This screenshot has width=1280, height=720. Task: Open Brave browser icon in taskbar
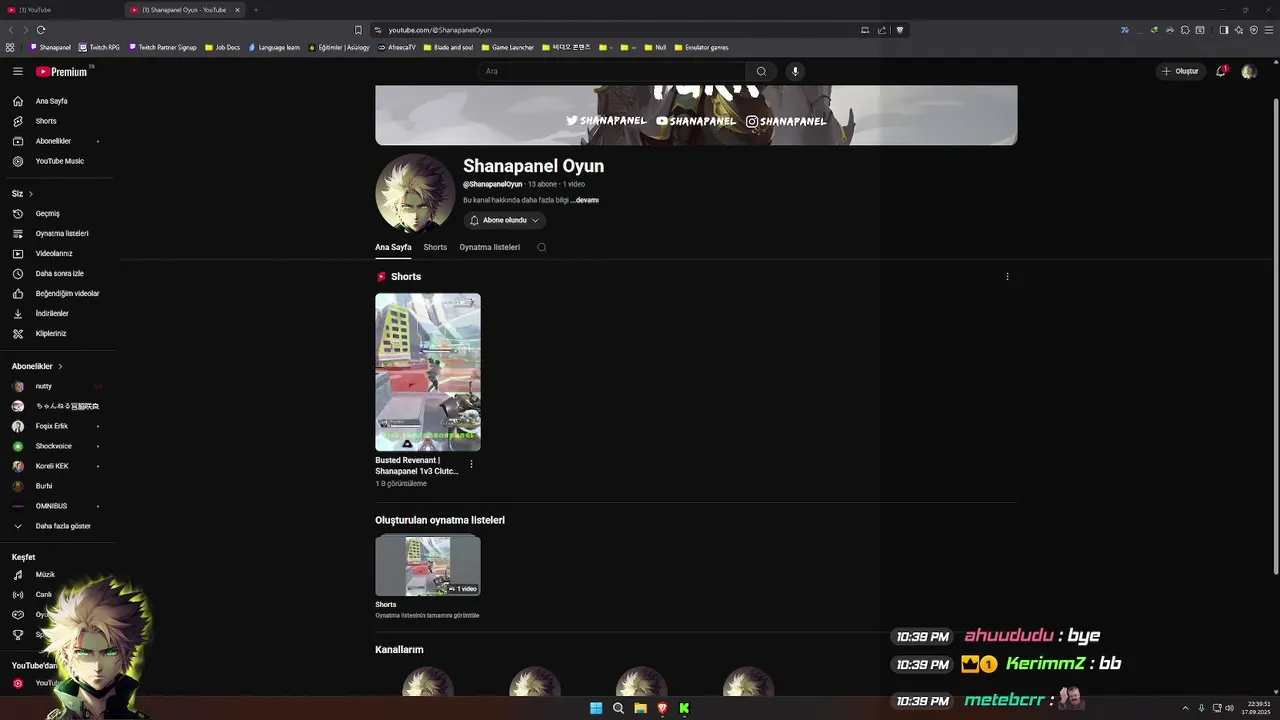point(662,708)
